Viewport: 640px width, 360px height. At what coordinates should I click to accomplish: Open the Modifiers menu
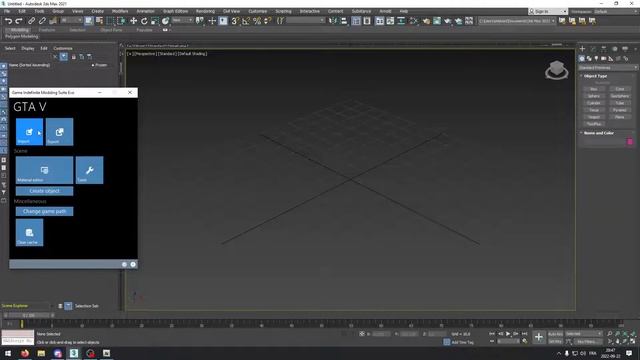point(120,11)
